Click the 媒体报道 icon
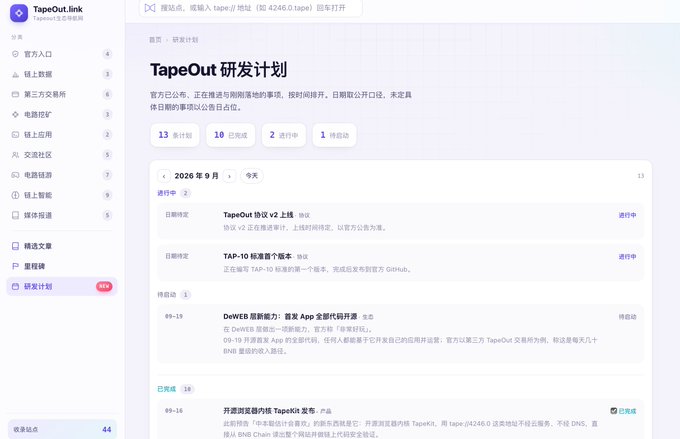Screen dimensions: 680x439 [x=15, y=215]
